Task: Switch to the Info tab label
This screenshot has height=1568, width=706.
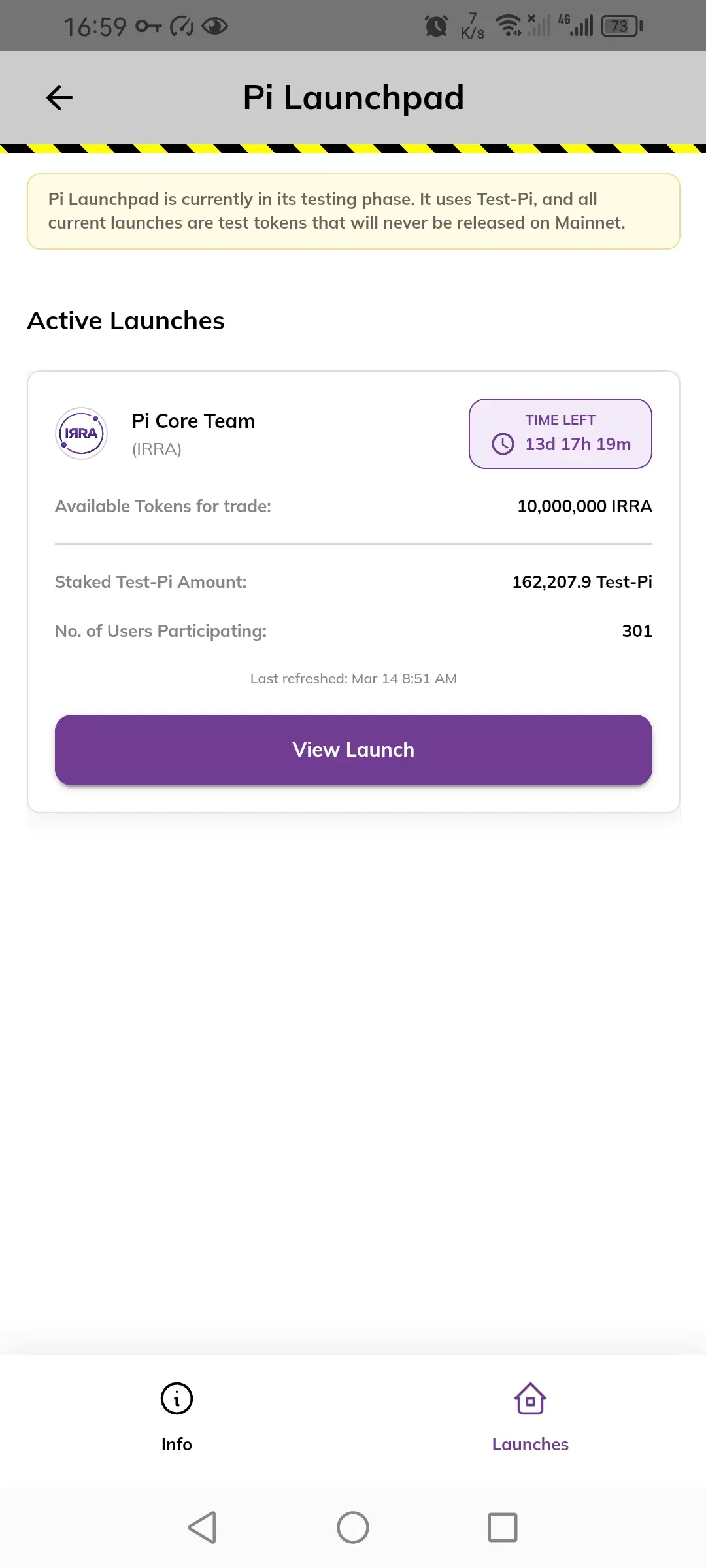Action: [x=176, y=1445]
